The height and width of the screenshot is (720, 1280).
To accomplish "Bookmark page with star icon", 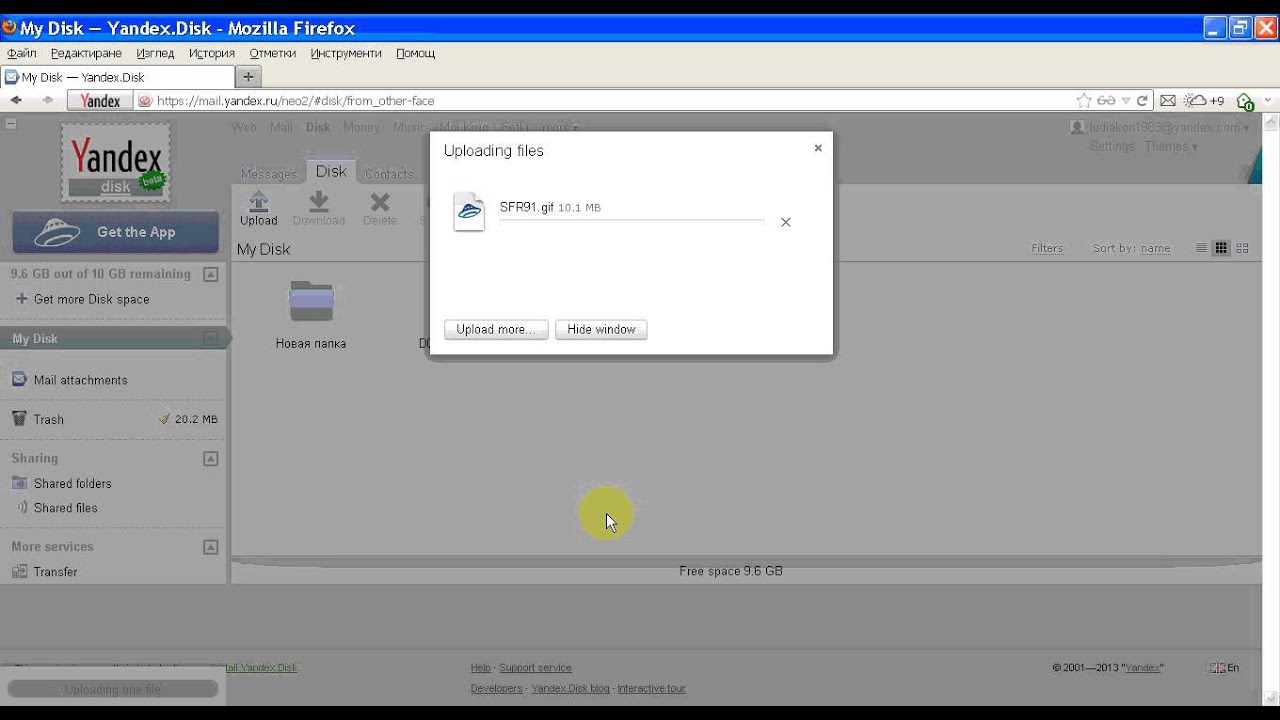I will pyautogui.click(x=1083, y=100).
